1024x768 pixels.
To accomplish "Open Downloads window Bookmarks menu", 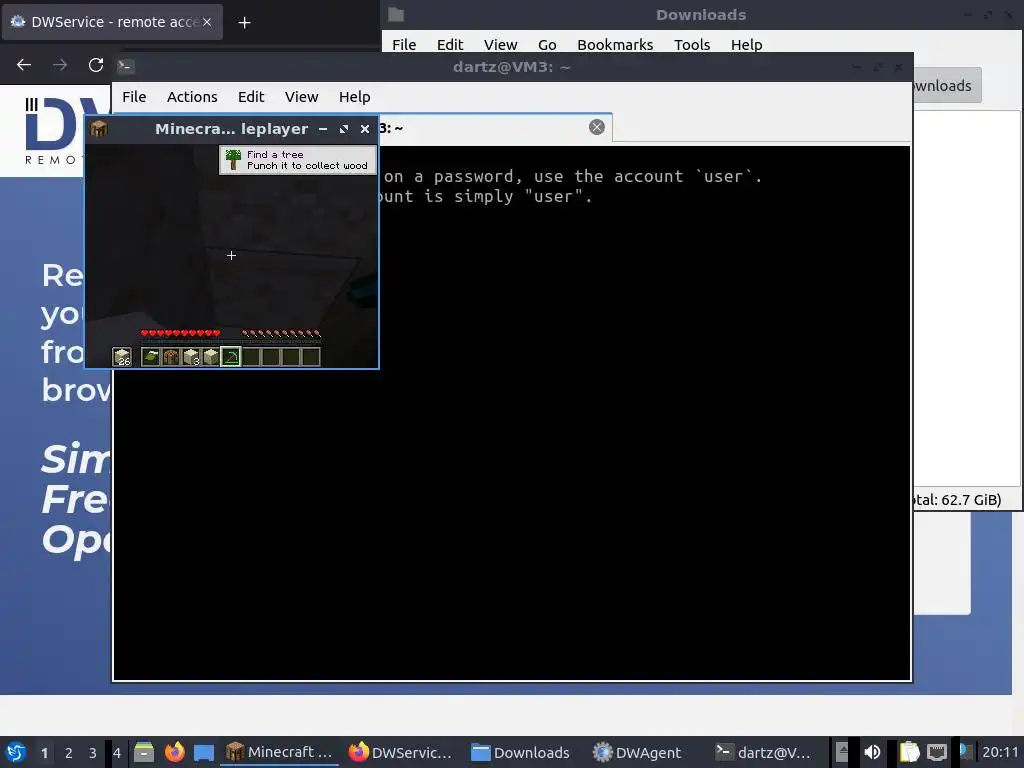I will point(615,44).
